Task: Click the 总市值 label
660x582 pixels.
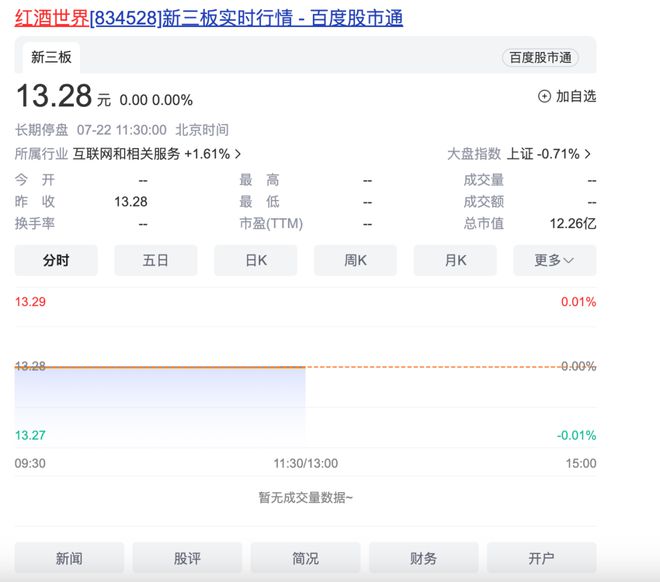Action: (x=484, y=223)
